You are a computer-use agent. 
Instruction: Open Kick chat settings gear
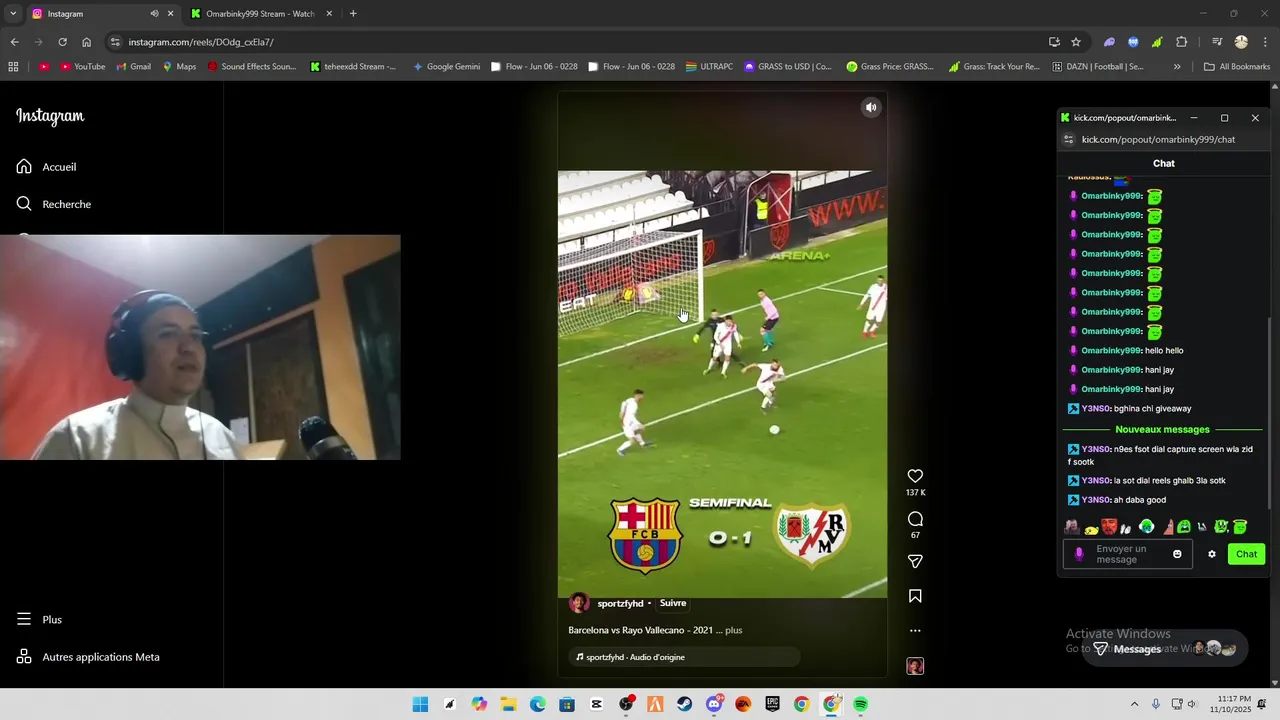click(x=1211, y=554)
